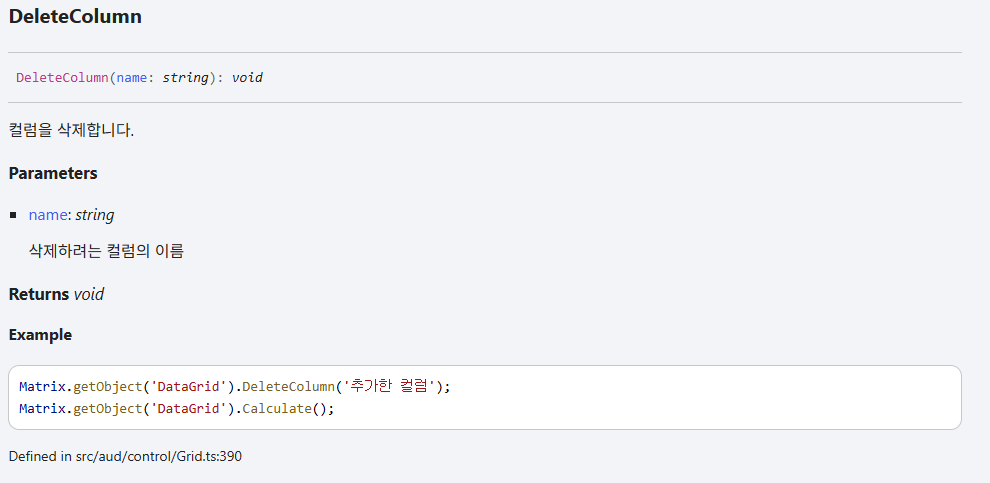Click 'DataGrid' string in the second code line
This screenshot has width=990, height=483.
[x=188, y=408]
